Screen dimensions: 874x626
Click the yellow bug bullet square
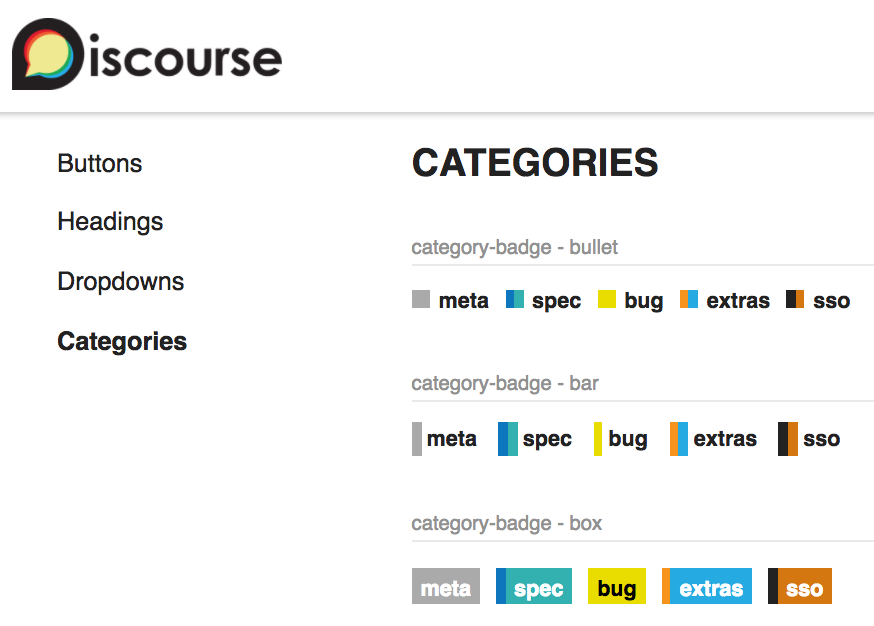coord(607,299)
